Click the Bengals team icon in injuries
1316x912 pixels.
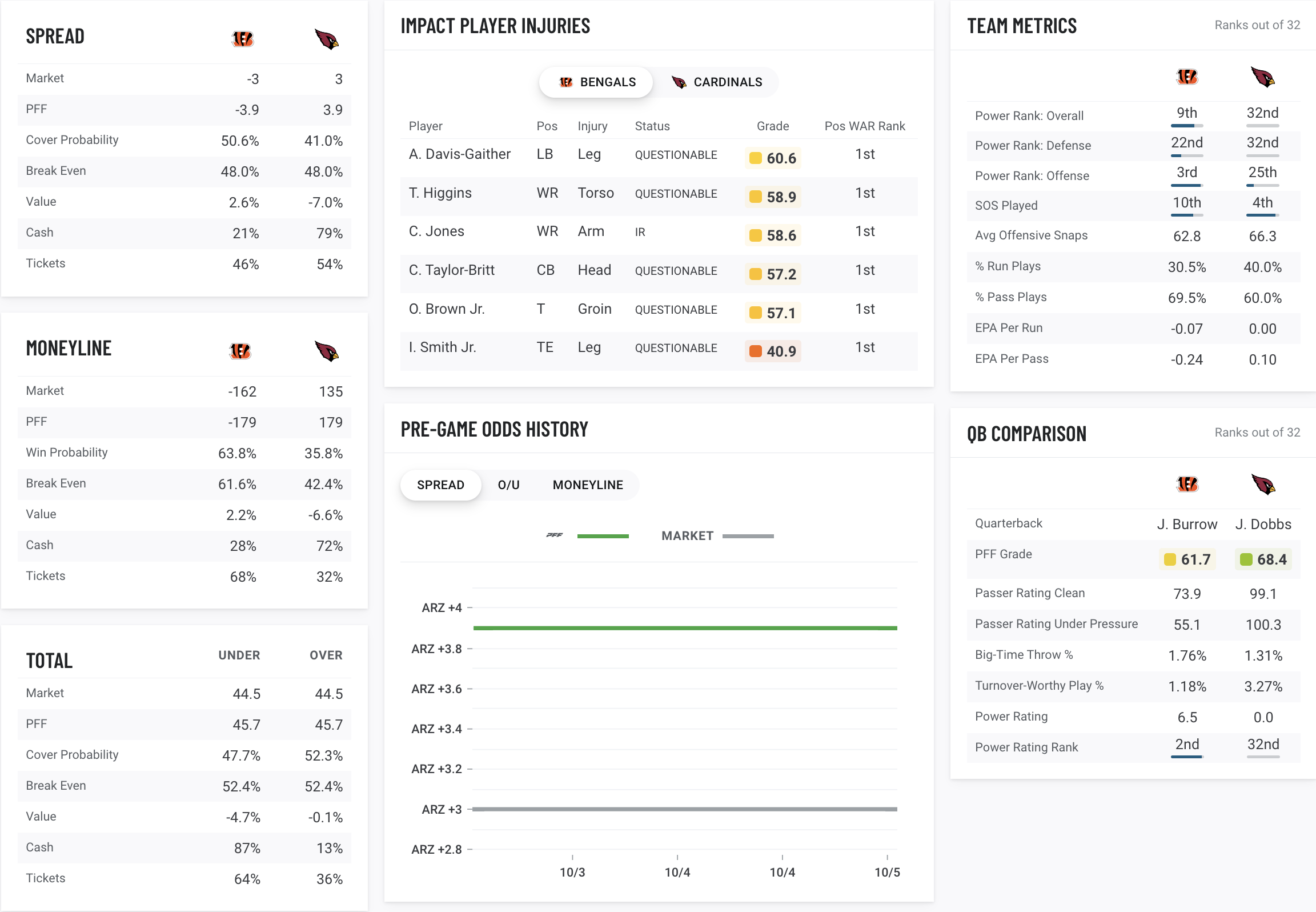(x=565, y=81)
